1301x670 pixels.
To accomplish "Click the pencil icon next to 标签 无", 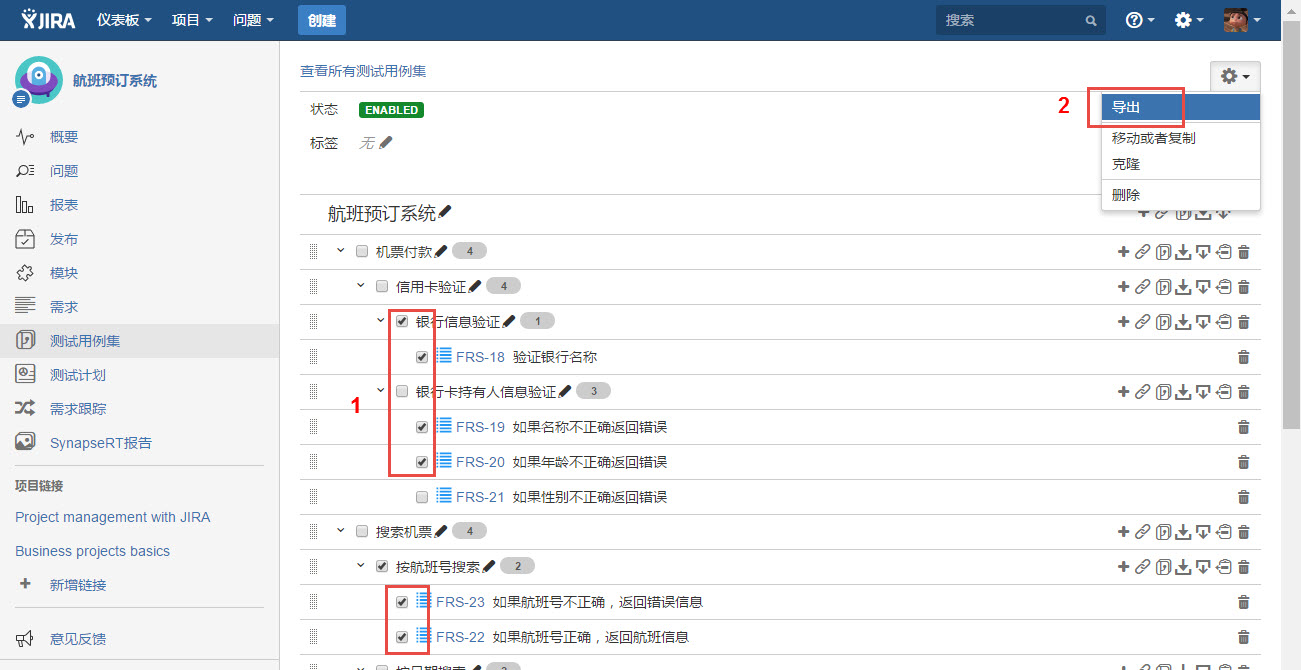I will point(386,143).
